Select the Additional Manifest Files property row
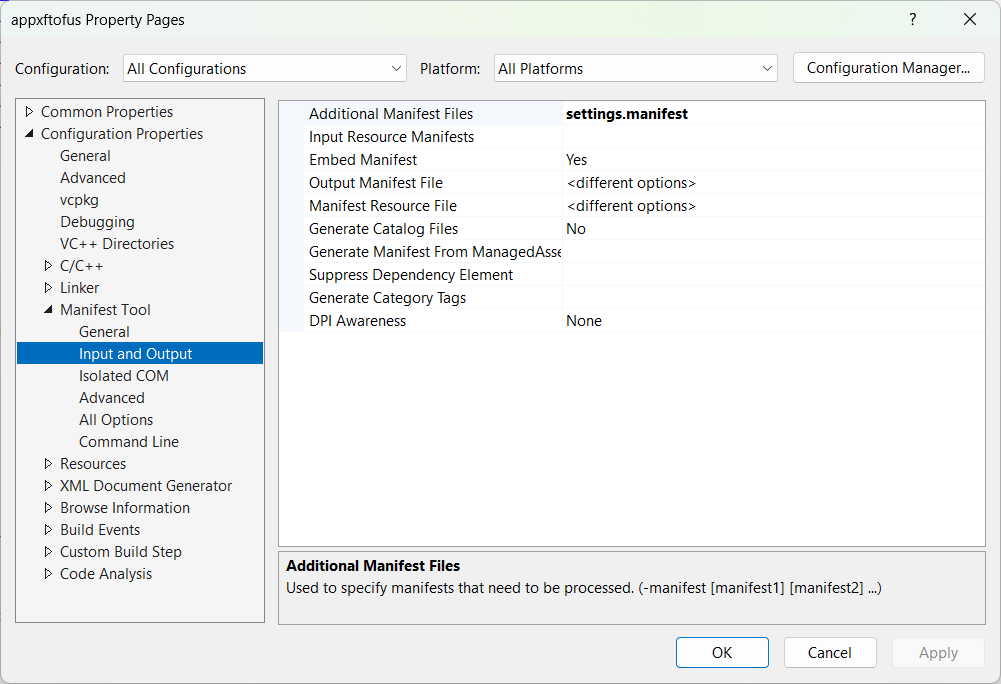1001x684 pixels. pyautogui.click(x=632, y=114)
